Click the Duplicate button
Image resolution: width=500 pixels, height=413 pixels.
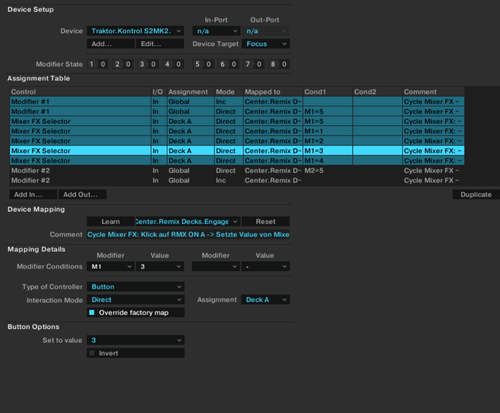click(476, 194)
